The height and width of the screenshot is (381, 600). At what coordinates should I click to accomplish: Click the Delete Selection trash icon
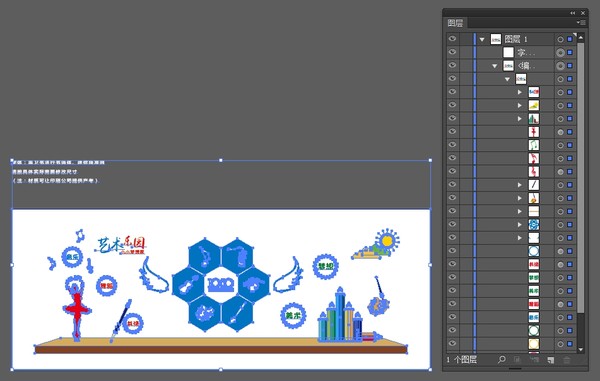click(x=567, y=360)
